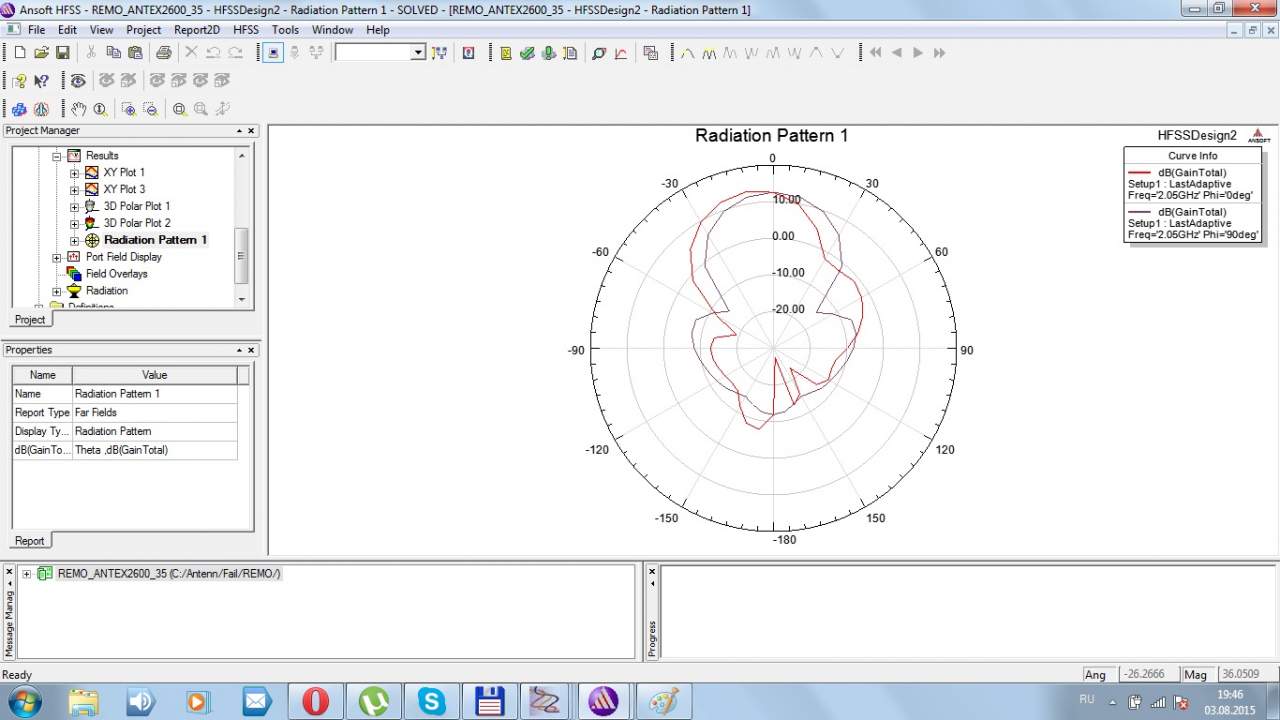Expand the XY Plot 1 tree node
The width and height of the screenshot is (1280, 720).
coord(75,173)
